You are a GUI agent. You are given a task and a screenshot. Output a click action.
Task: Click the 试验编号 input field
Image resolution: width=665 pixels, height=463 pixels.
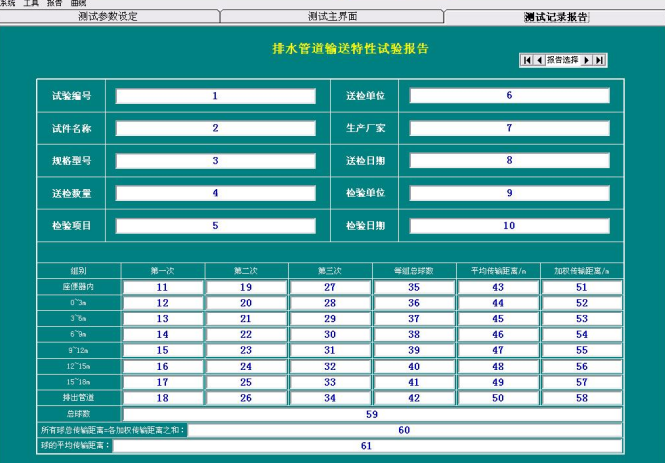click(x=215, y=96)
